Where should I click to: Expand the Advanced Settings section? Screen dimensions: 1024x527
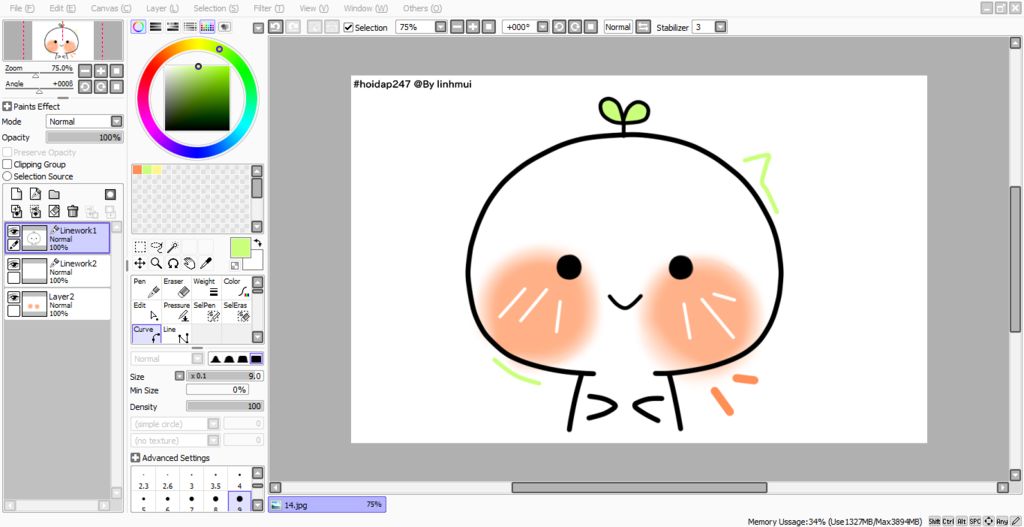pyautogui.click(x=135, y=458)
